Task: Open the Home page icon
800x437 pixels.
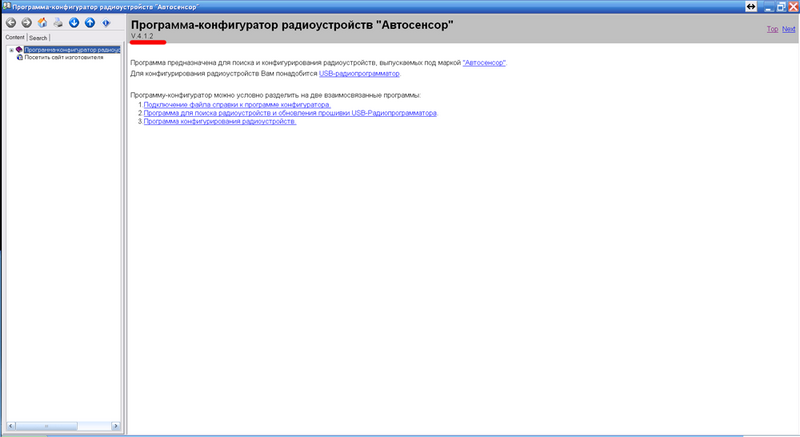Action: pos(42,23)
